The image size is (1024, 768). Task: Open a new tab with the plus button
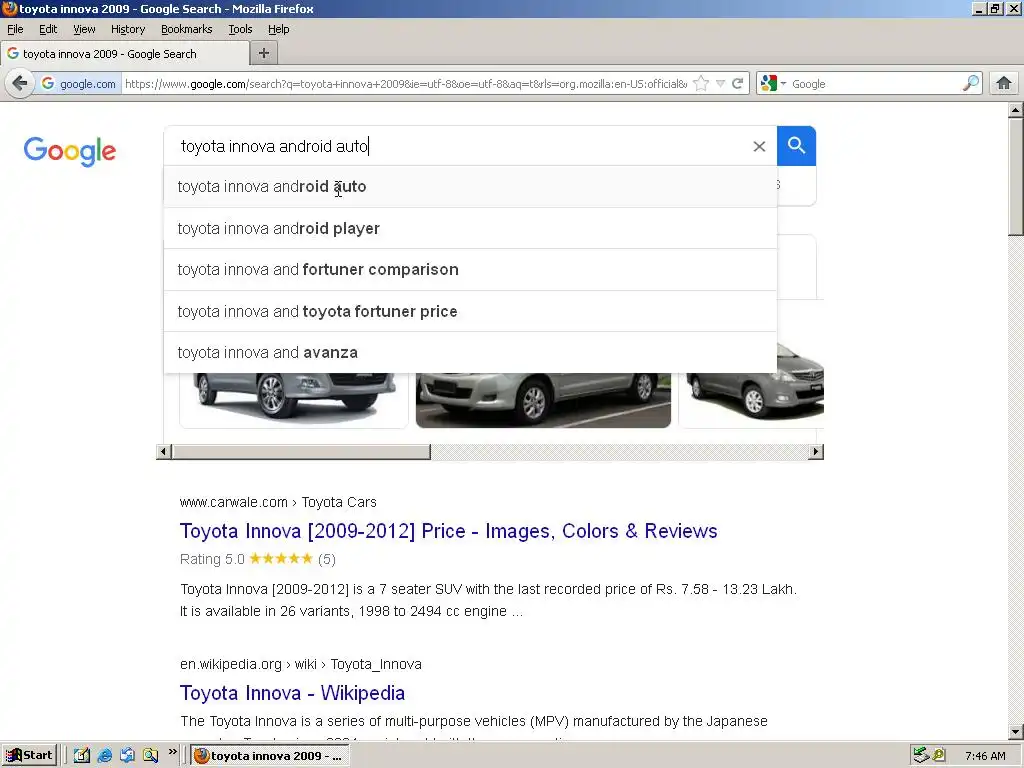click(x=264, y=54)
